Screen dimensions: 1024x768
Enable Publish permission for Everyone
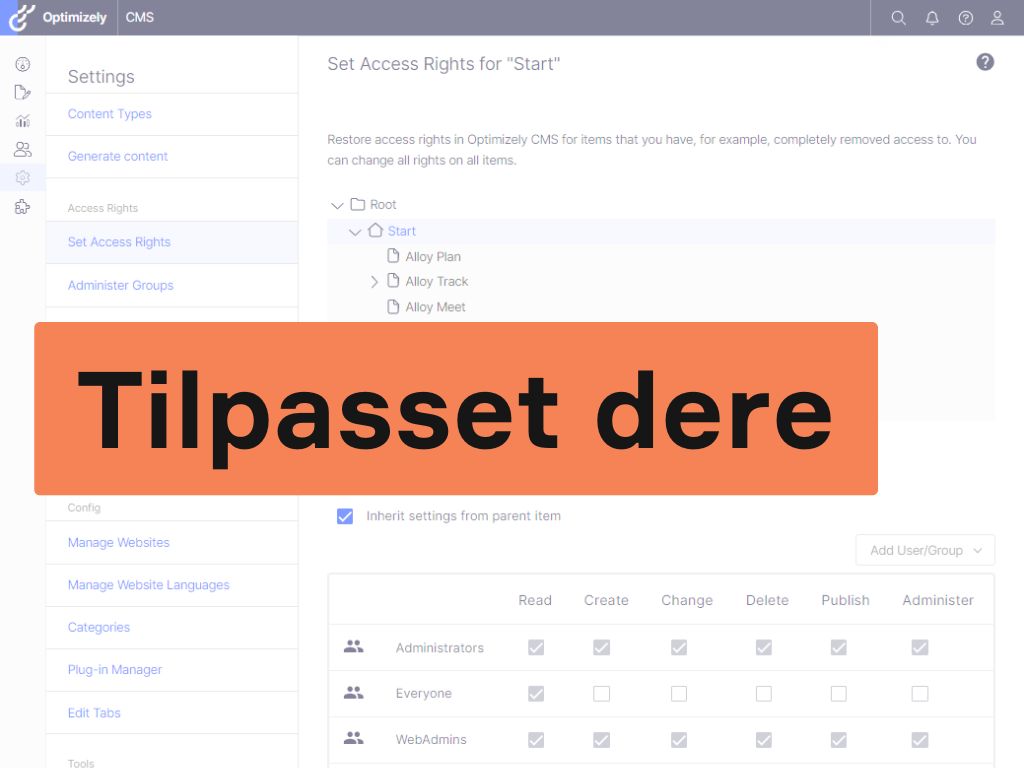pyautogui.click(x=839, y=694)
